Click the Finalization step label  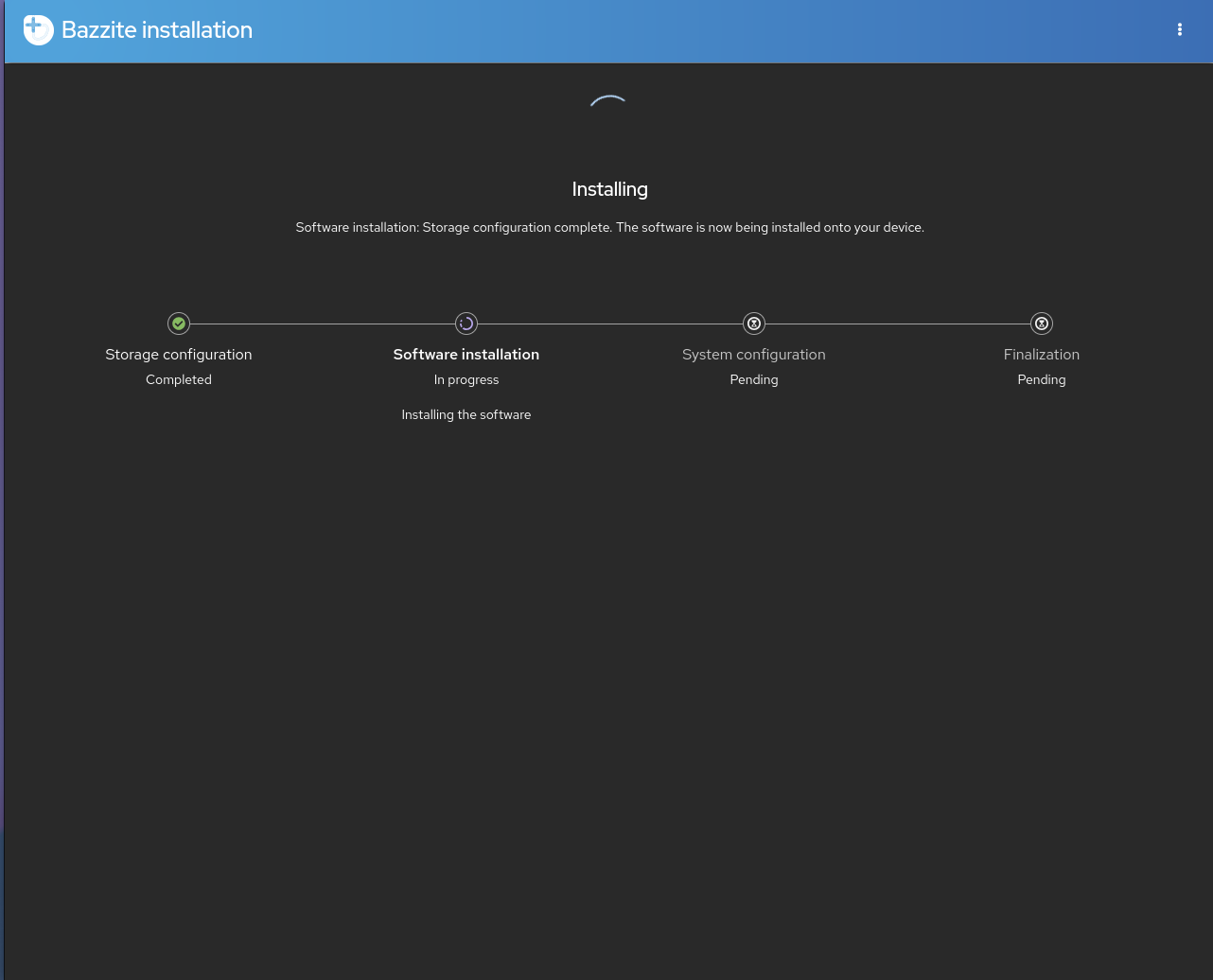(1041, 354)
